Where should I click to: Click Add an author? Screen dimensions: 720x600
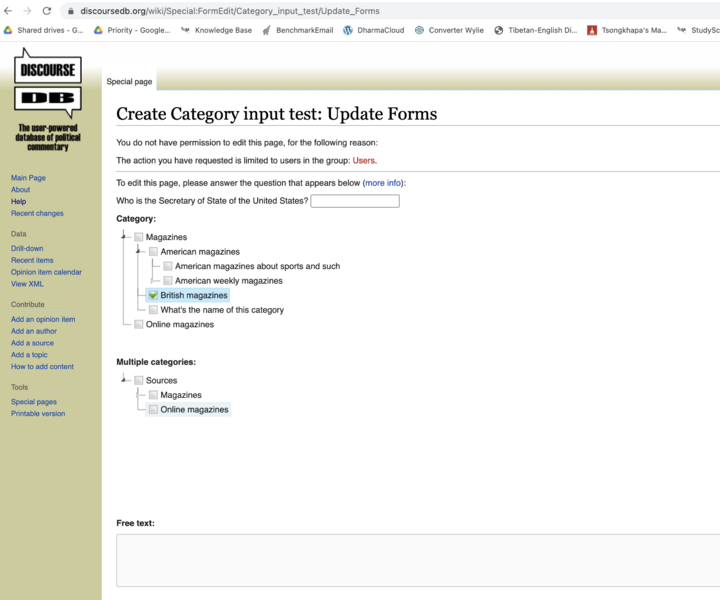[x=34, y=331]
